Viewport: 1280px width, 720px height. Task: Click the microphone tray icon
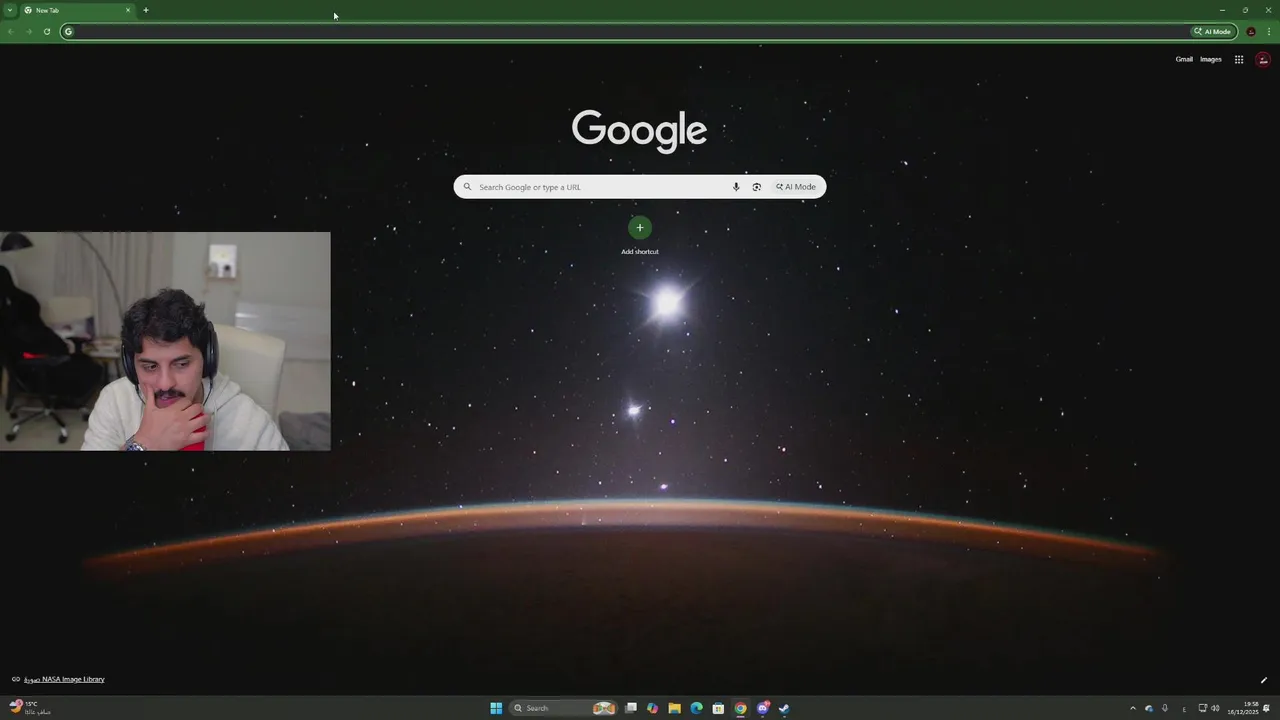1165,708
